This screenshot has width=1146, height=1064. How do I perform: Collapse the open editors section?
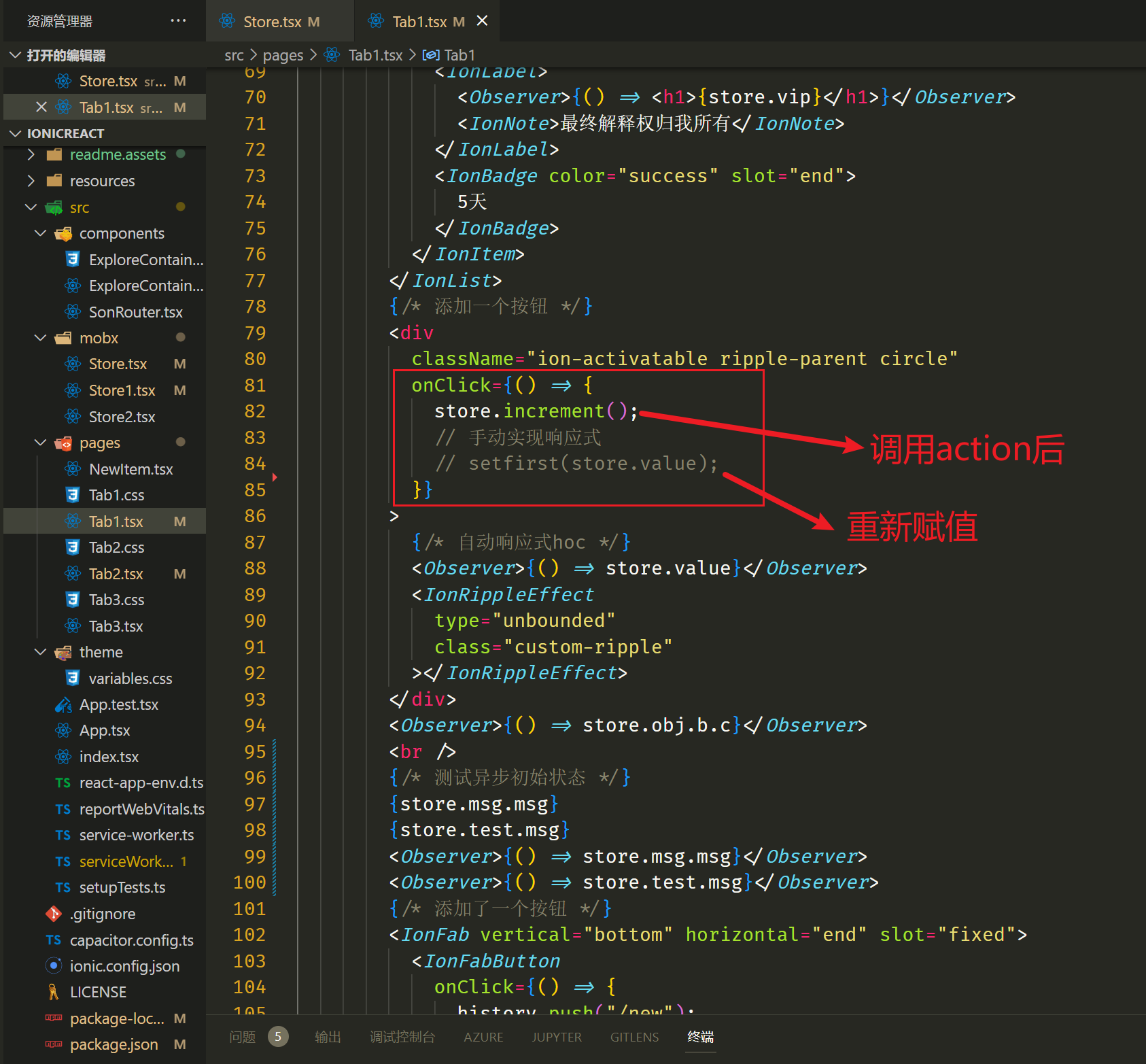tap(15, 55)
